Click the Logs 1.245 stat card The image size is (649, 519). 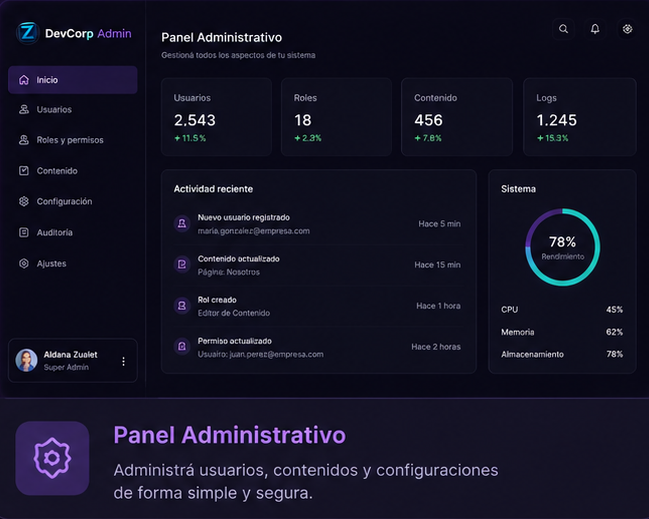580,117
